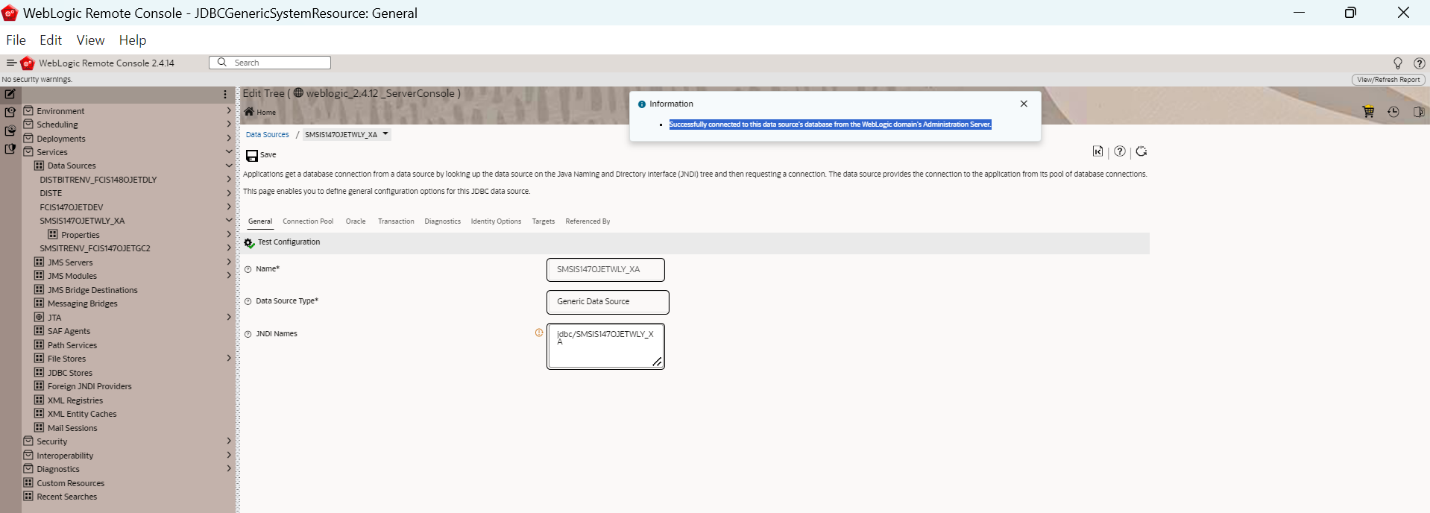
Task: Select the General tab
Action: (x=260, y=221)
